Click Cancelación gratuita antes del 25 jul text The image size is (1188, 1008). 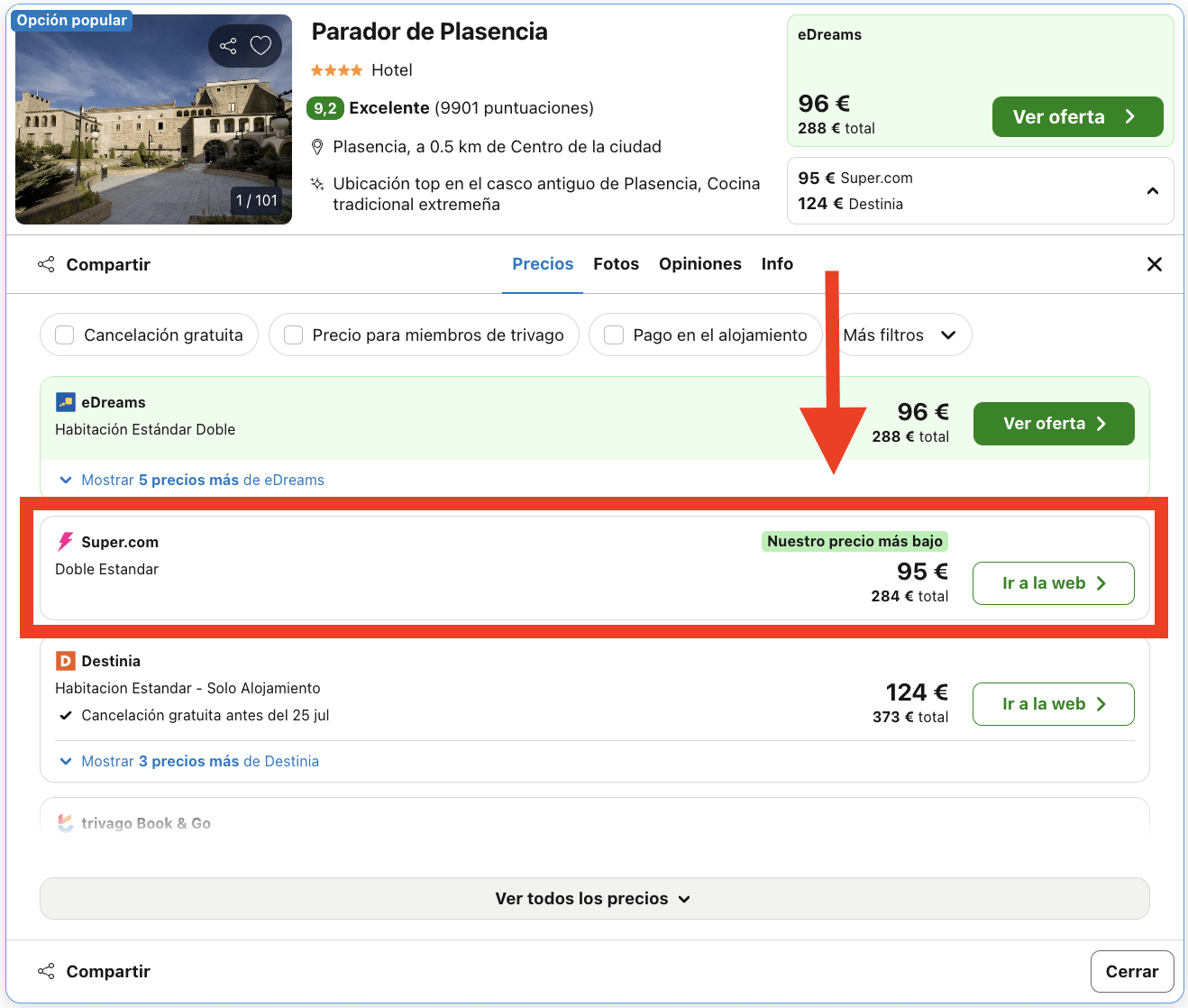click(206, 715)
